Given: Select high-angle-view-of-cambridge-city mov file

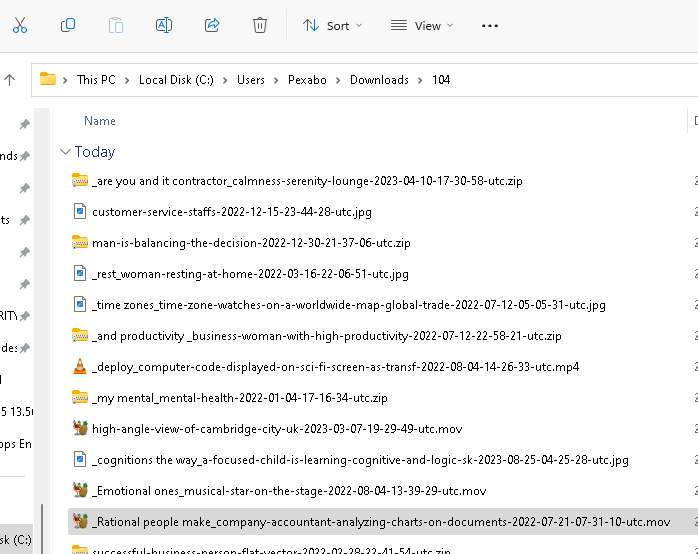Looking at the screenshot, I should 277,429.
